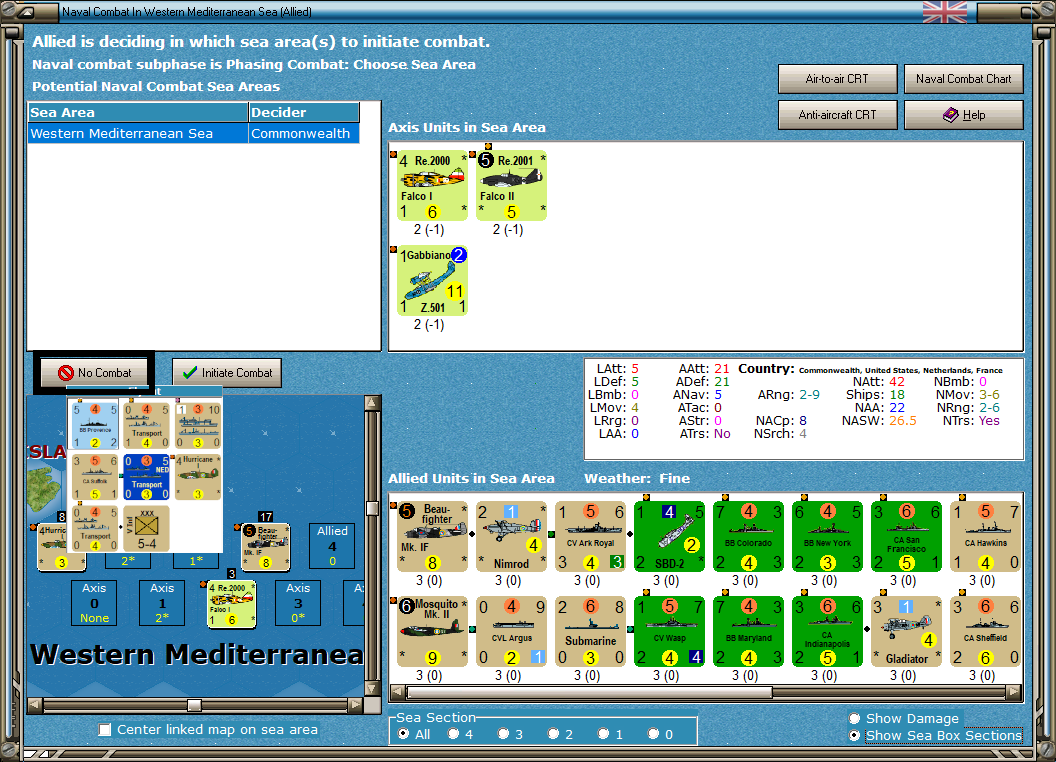
Task: Choose the BB New York battleship counter
Action: coord(828,537)
